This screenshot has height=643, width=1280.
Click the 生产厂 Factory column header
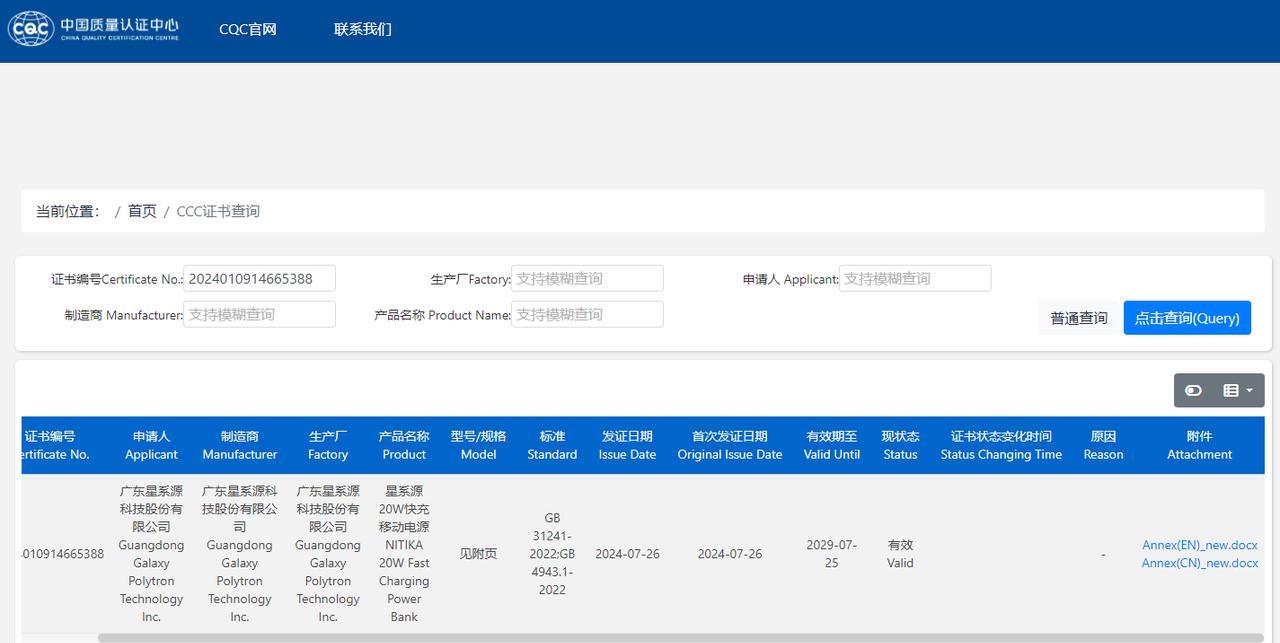[328, 445]
